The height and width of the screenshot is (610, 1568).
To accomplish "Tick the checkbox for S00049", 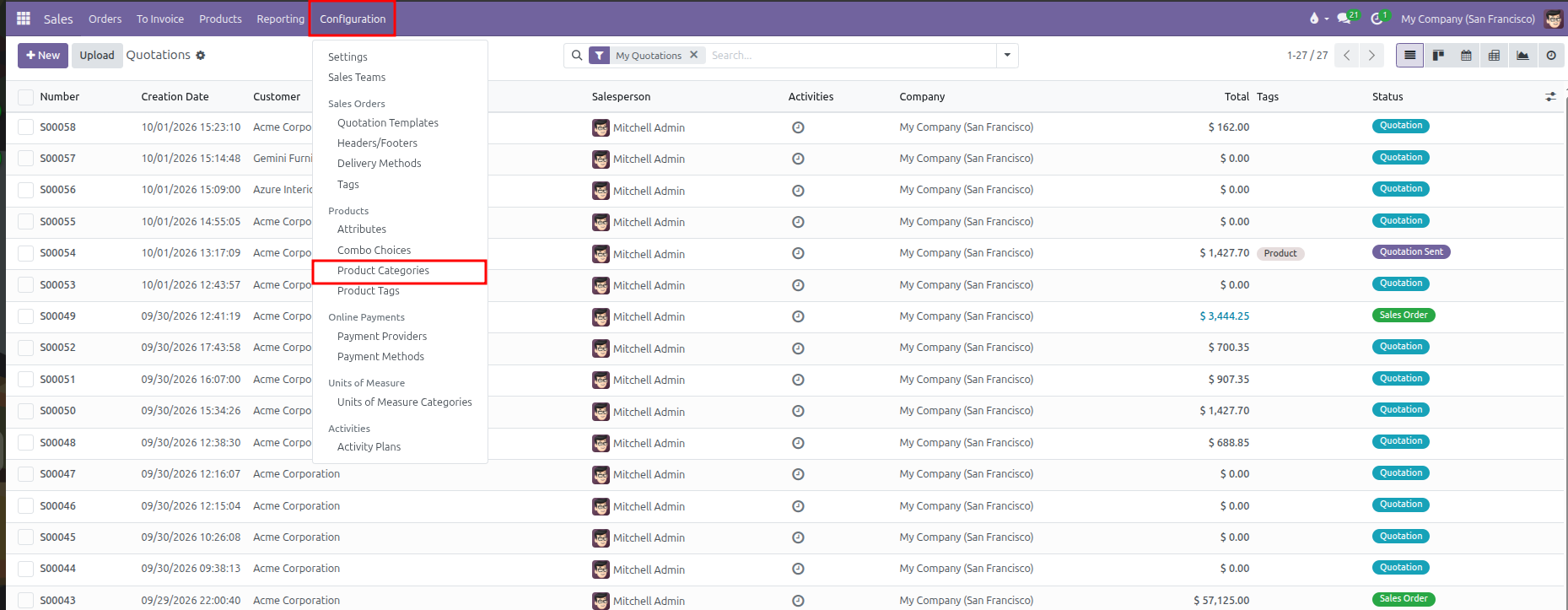I will coord(26,316).
